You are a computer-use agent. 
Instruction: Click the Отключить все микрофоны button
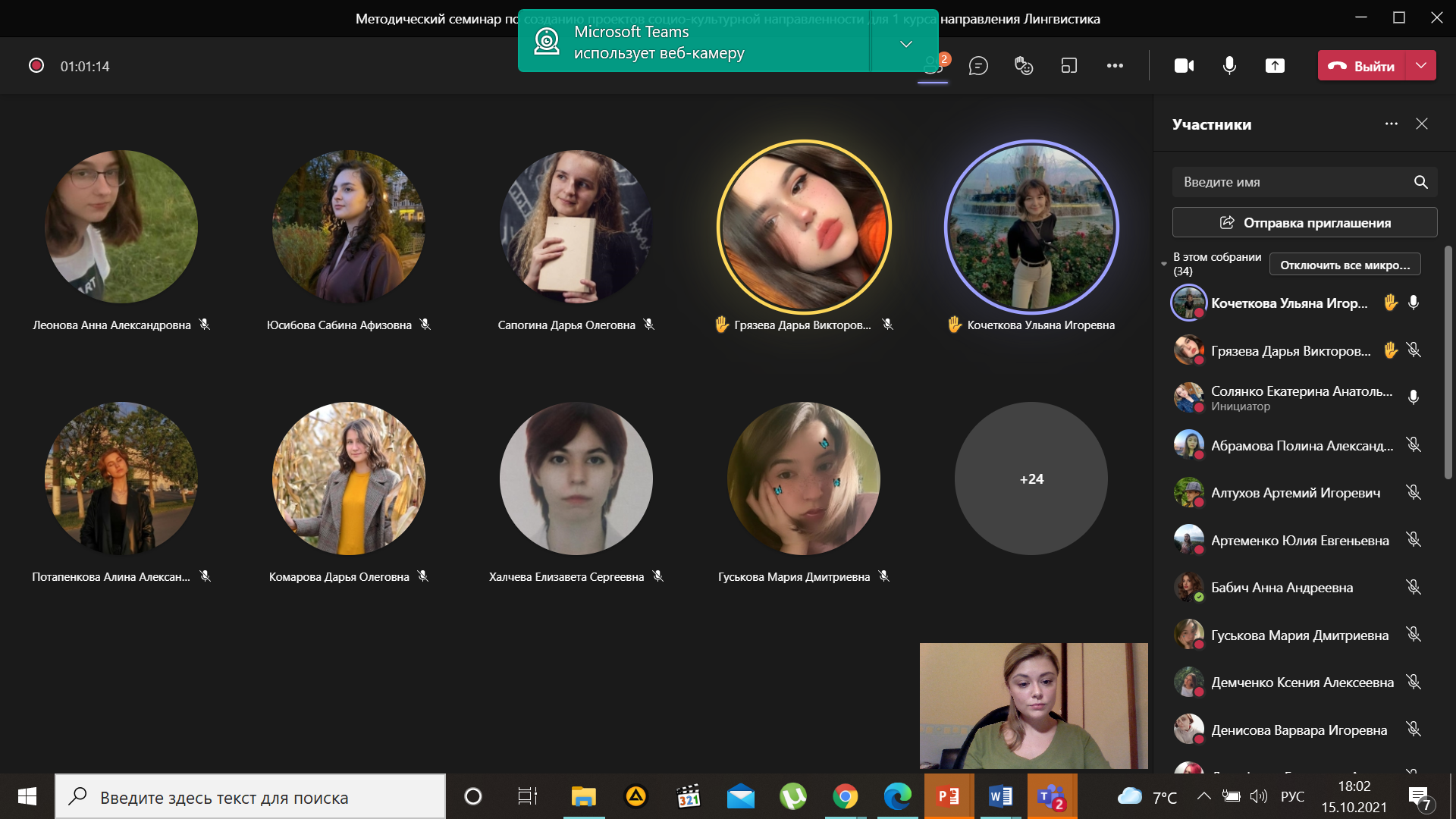(x=1345, y=265)
